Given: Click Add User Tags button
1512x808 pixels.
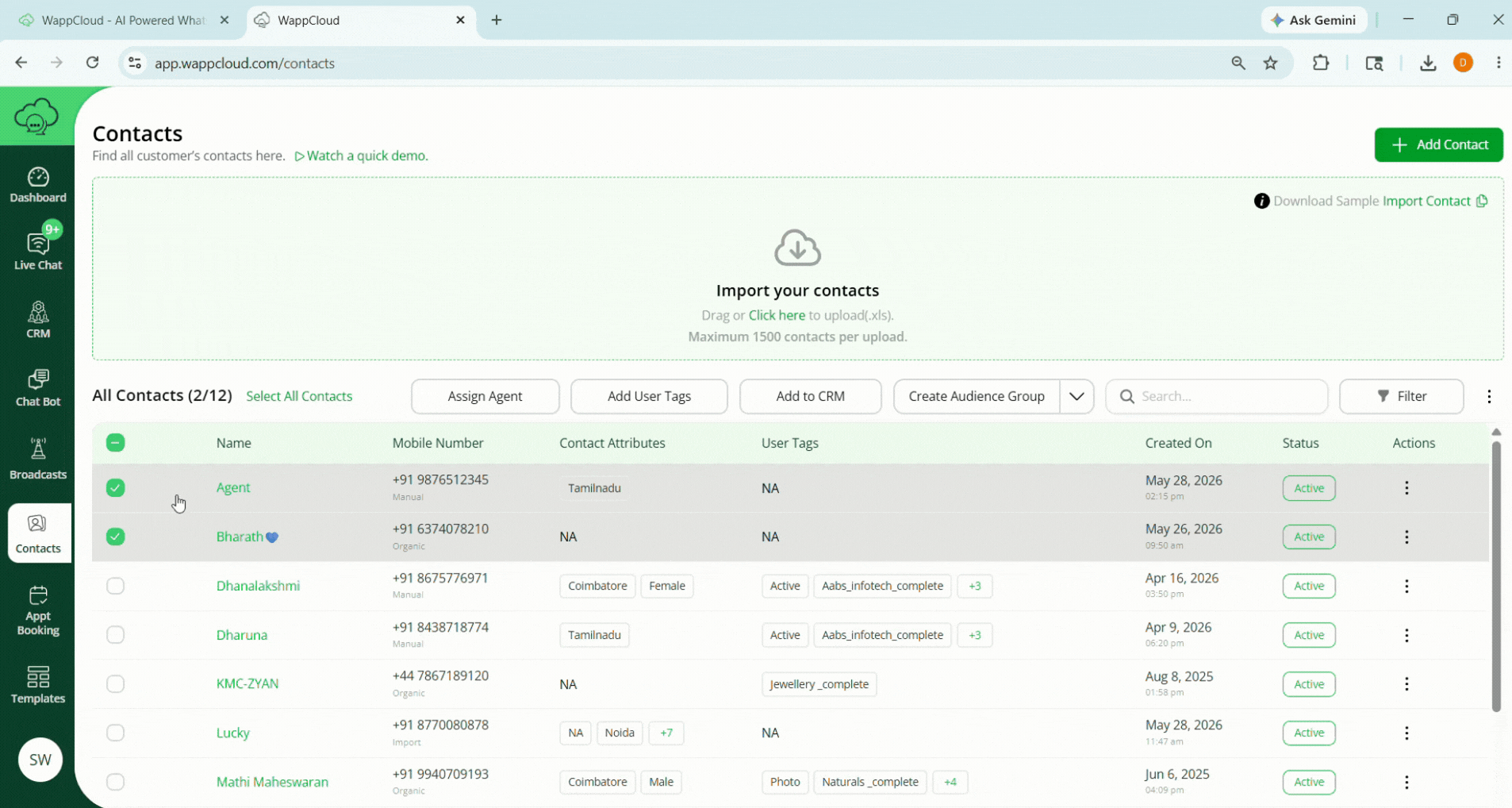Looking at the screenshot, I should [649, 396].
